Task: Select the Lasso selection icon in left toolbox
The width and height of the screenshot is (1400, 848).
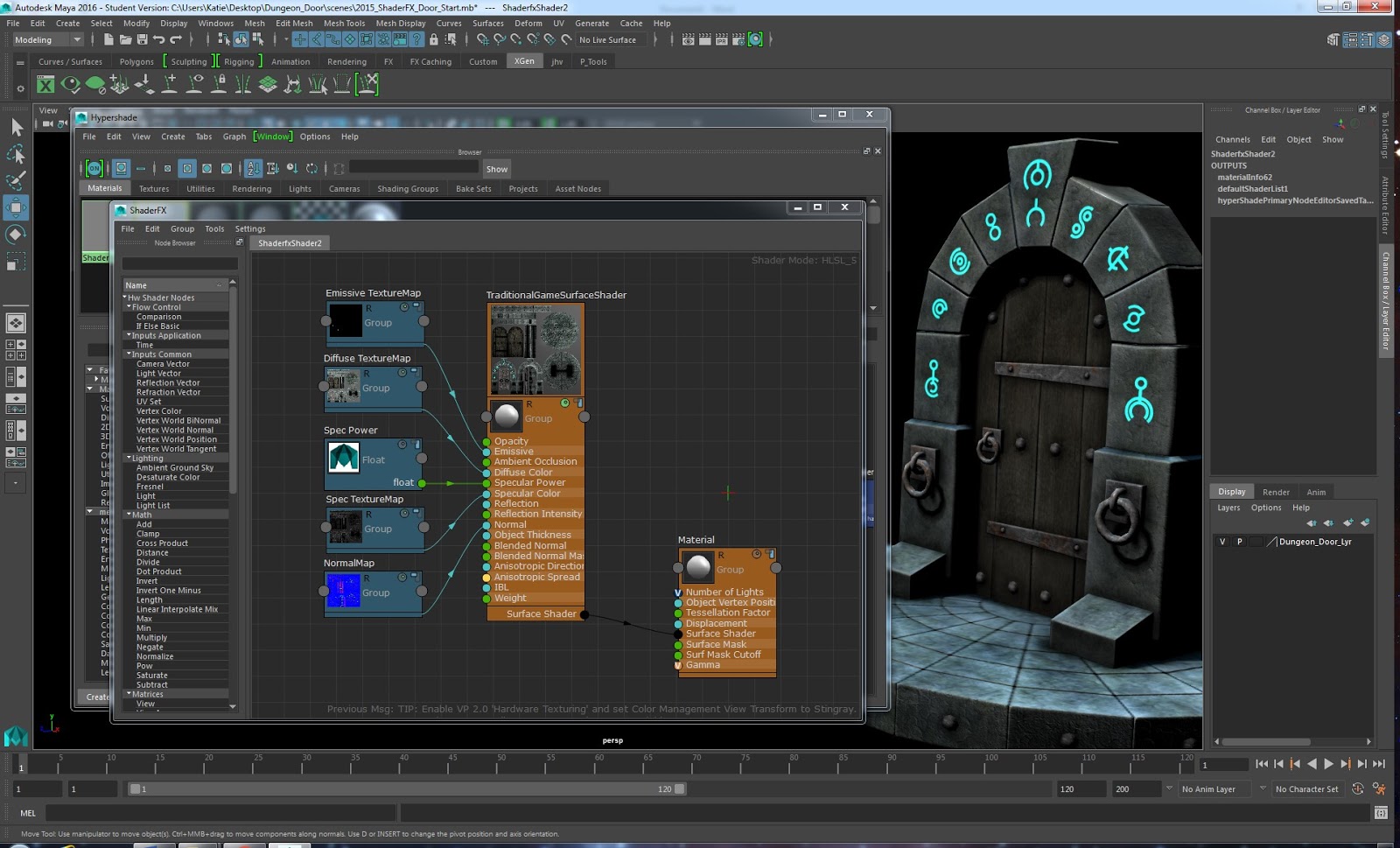Action: (x=15, y=154)
